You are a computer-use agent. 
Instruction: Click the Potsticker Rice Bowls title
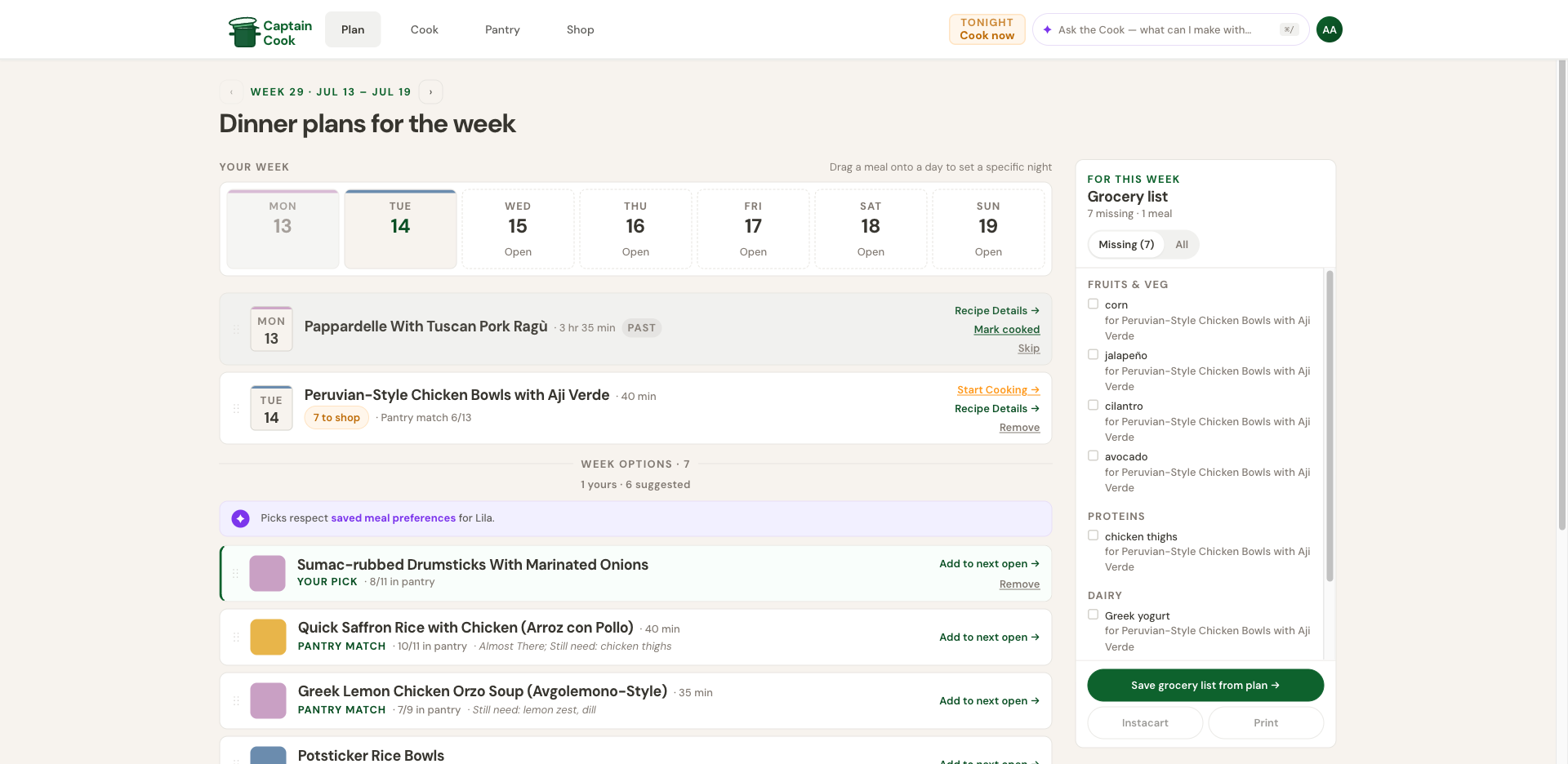coord(371,756)
